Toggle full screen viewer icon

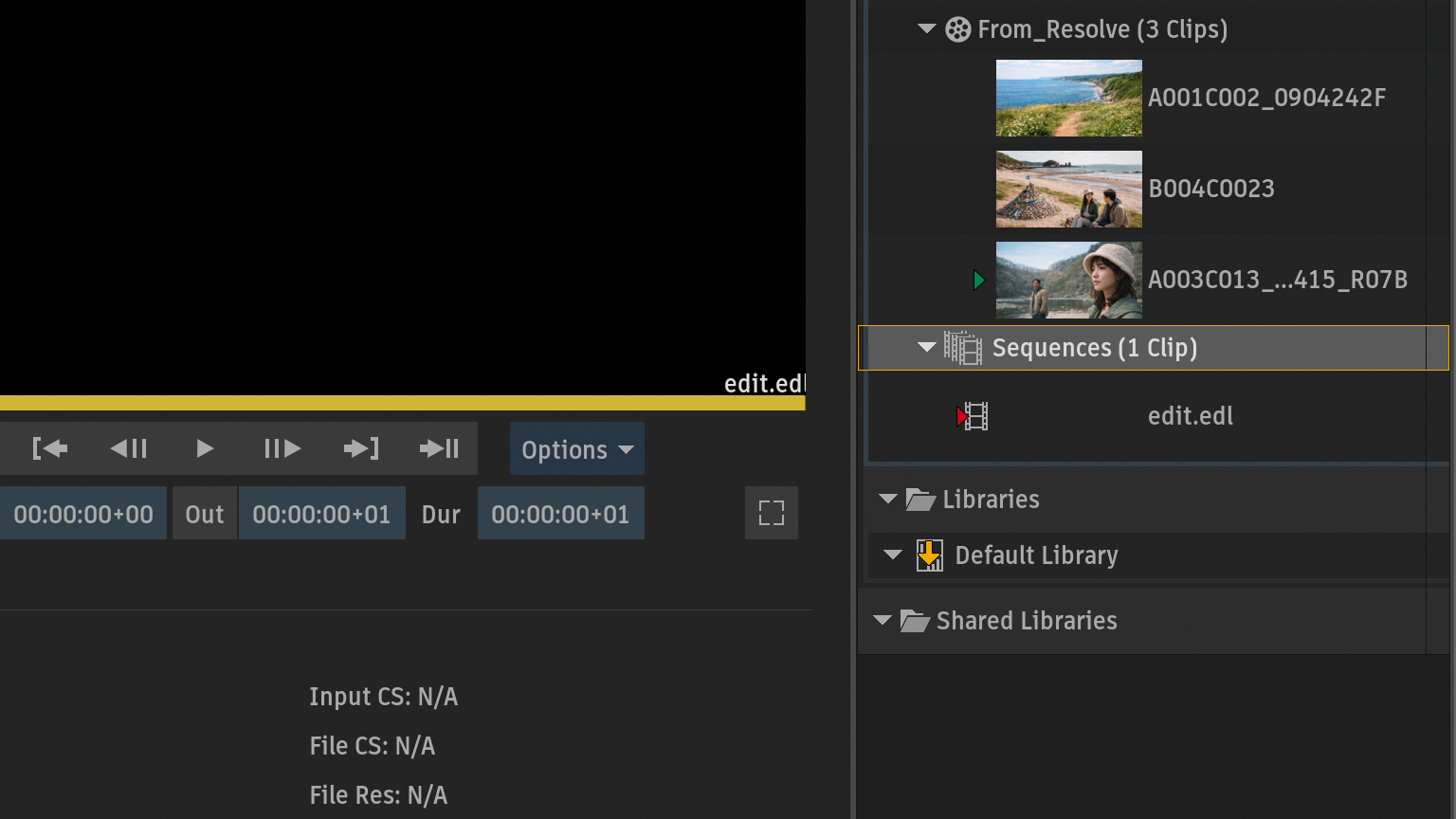[x=771, y=513]
